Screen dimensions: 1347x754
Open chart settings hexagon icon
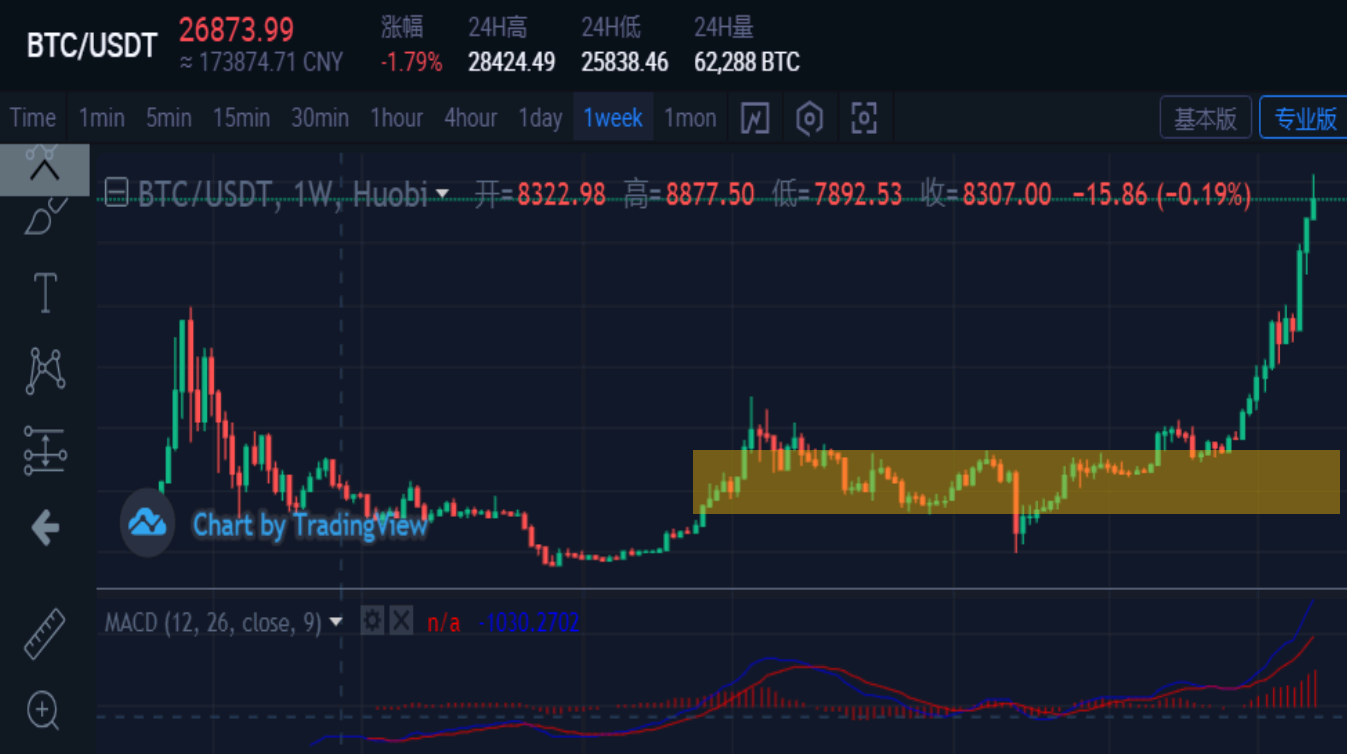coord(809,118)
